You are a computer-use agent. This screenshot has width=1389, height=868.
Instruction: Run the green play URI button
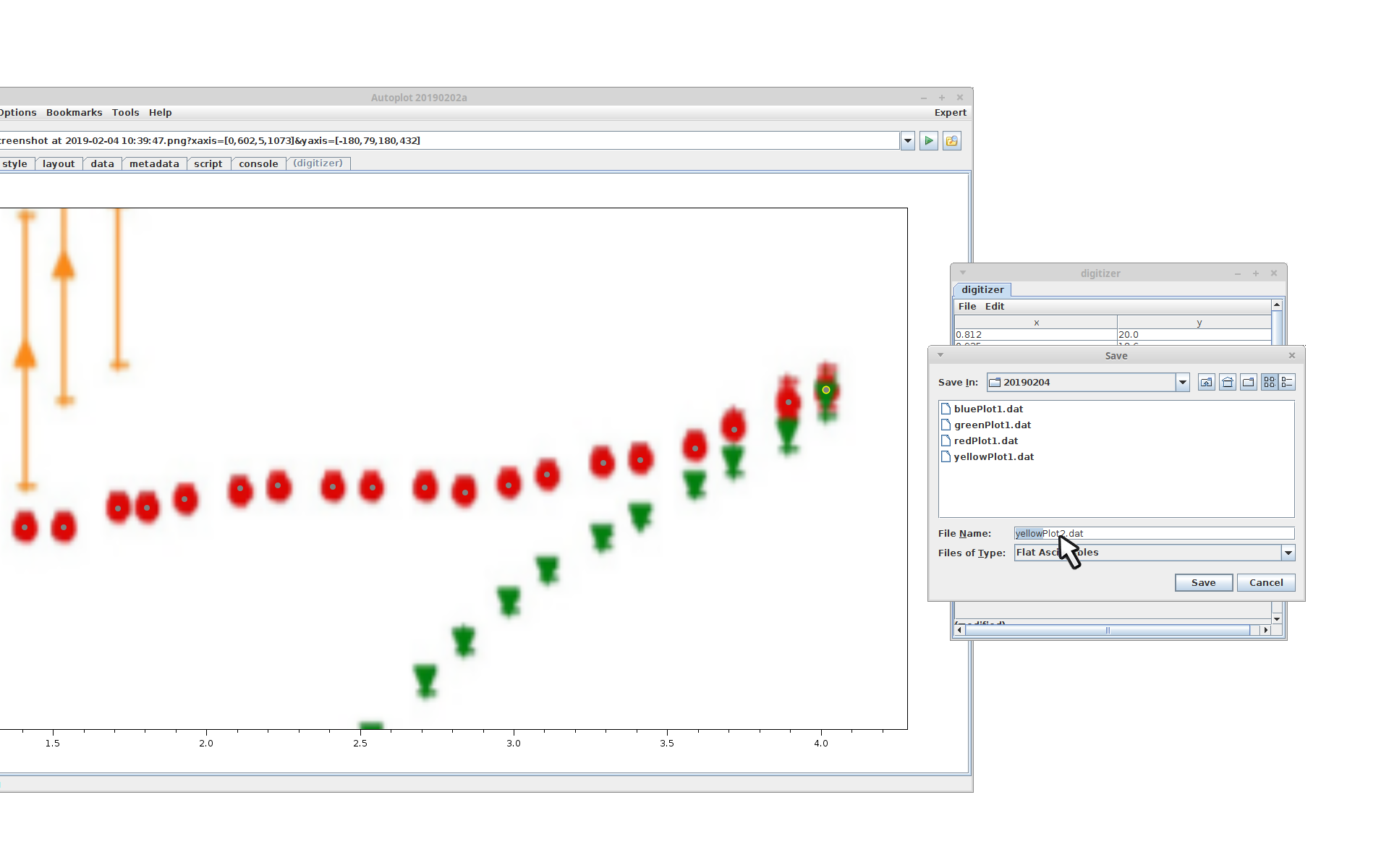[929, 141]
